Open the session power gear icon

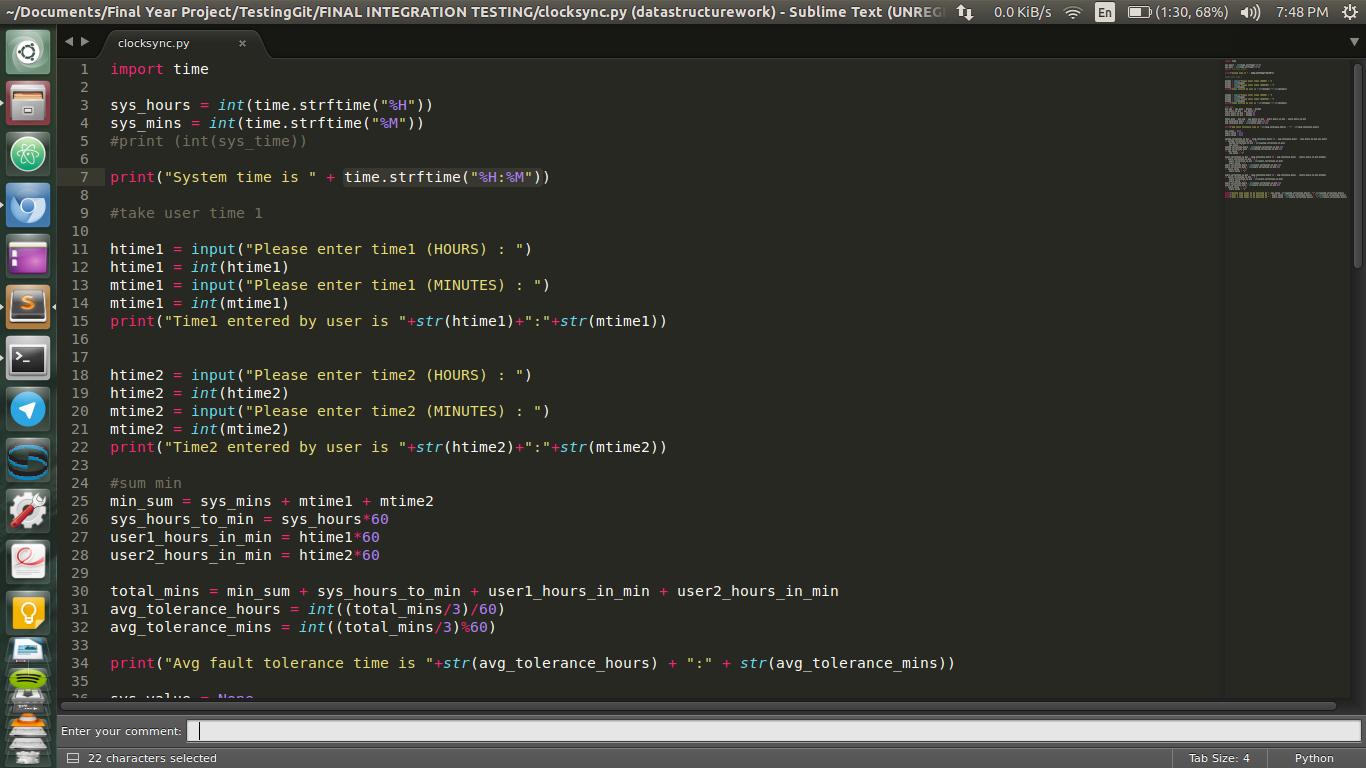point(1348,12)
